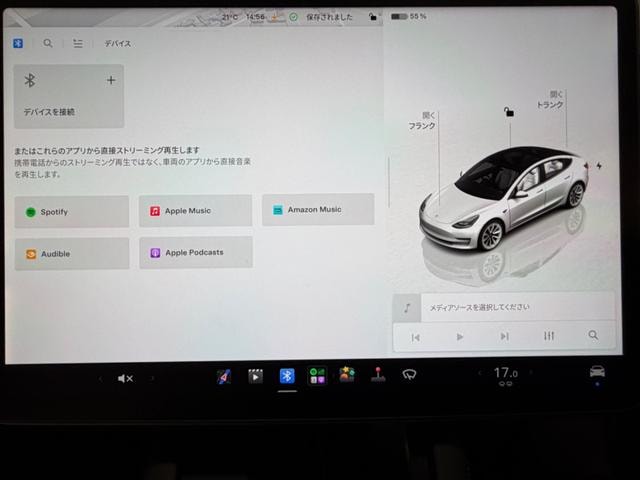Viewport: 640px width, 480px height.
Task: Tap the 21°C outside temperature
Action: [x=230, y=17]
